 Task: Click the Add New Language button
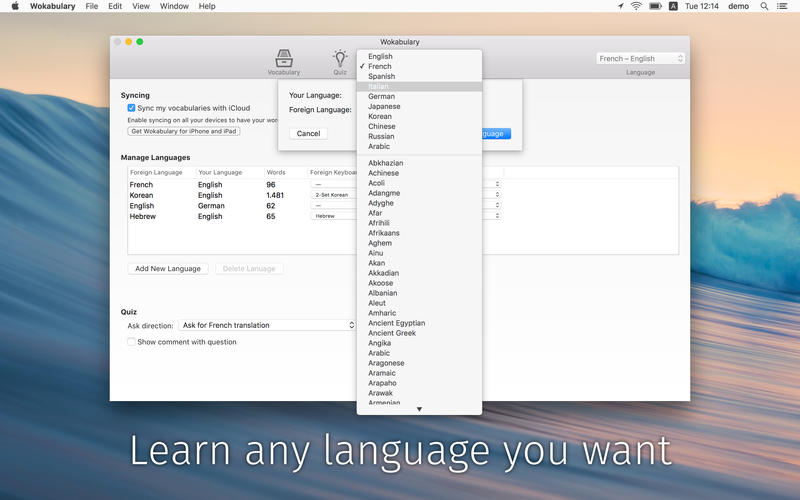(168, 269)
